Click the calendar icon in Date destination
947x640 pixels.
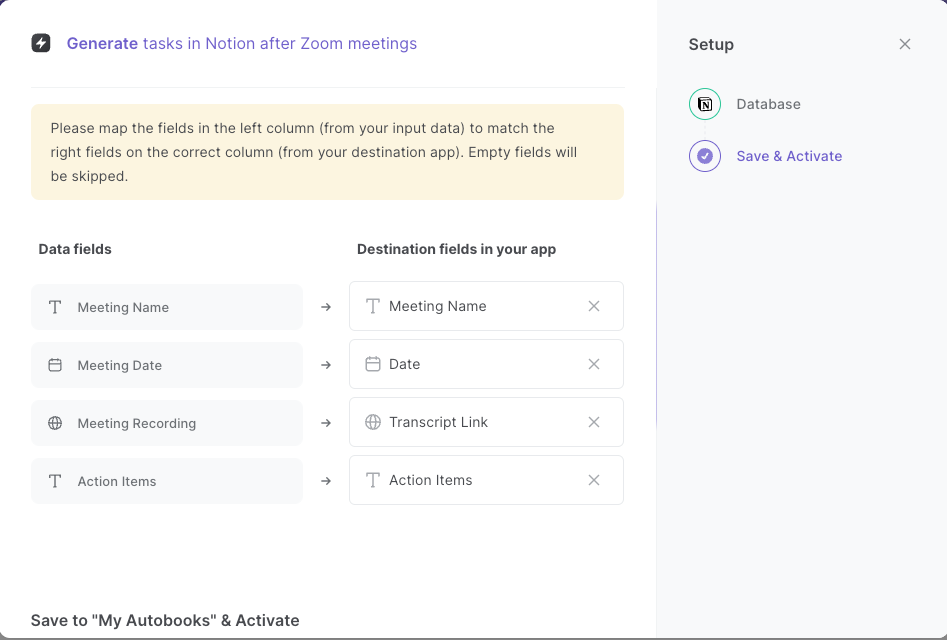(x=373, y=364)
